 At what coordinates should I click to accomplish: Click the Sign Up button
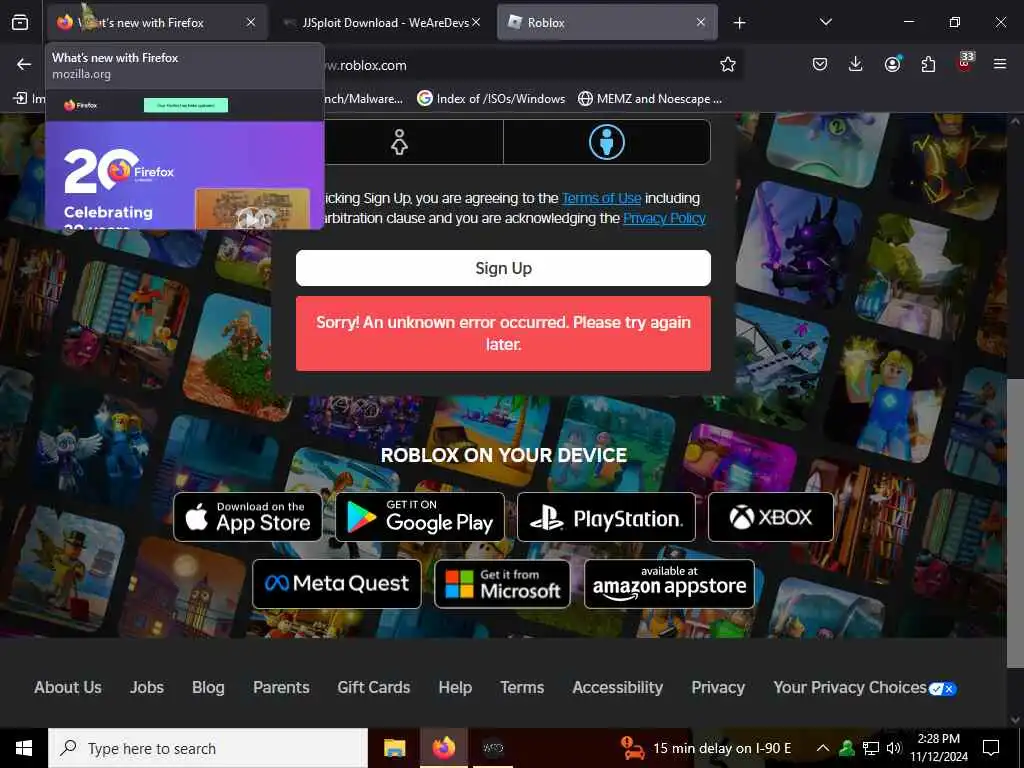tap(503, 268)
